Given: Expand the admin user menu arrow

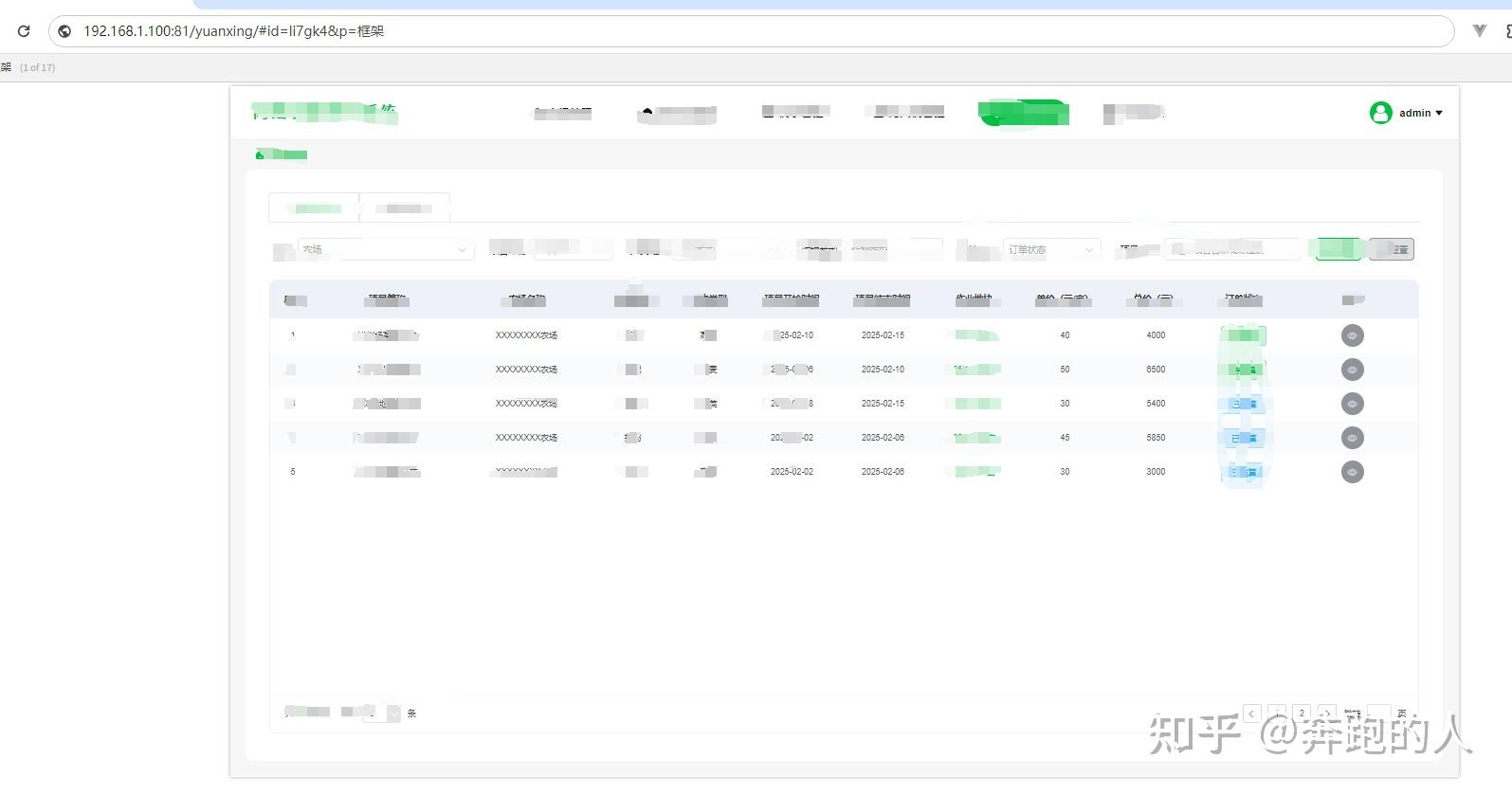Looking at the screenshot, I should coord(1439,113).
